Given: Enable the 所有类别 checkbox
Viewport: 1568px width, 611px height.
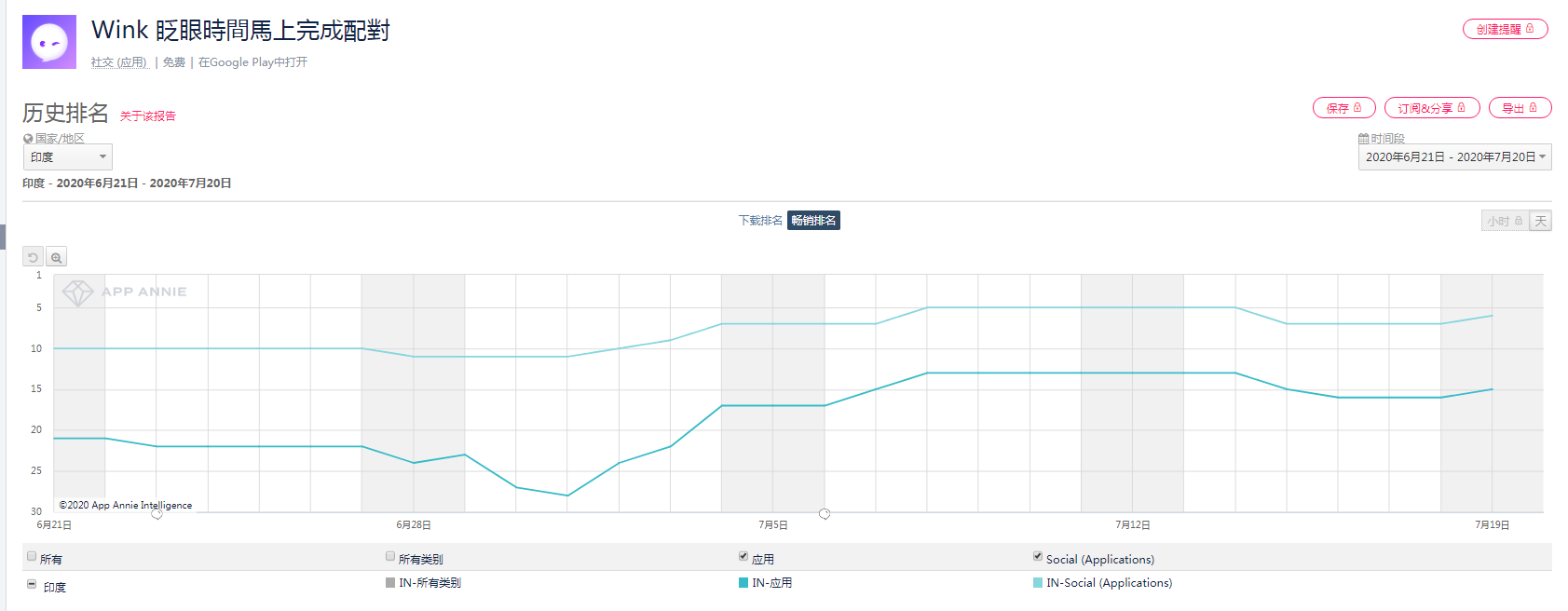Looking at the screenshot, I should pos(390,556).
